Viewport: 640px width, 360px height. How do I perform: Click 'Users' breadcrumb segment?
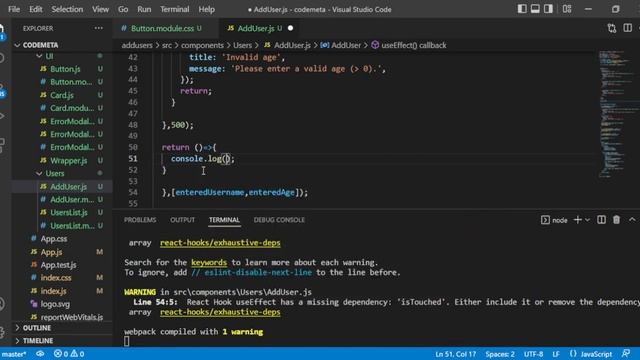click(x=242, y=45)
